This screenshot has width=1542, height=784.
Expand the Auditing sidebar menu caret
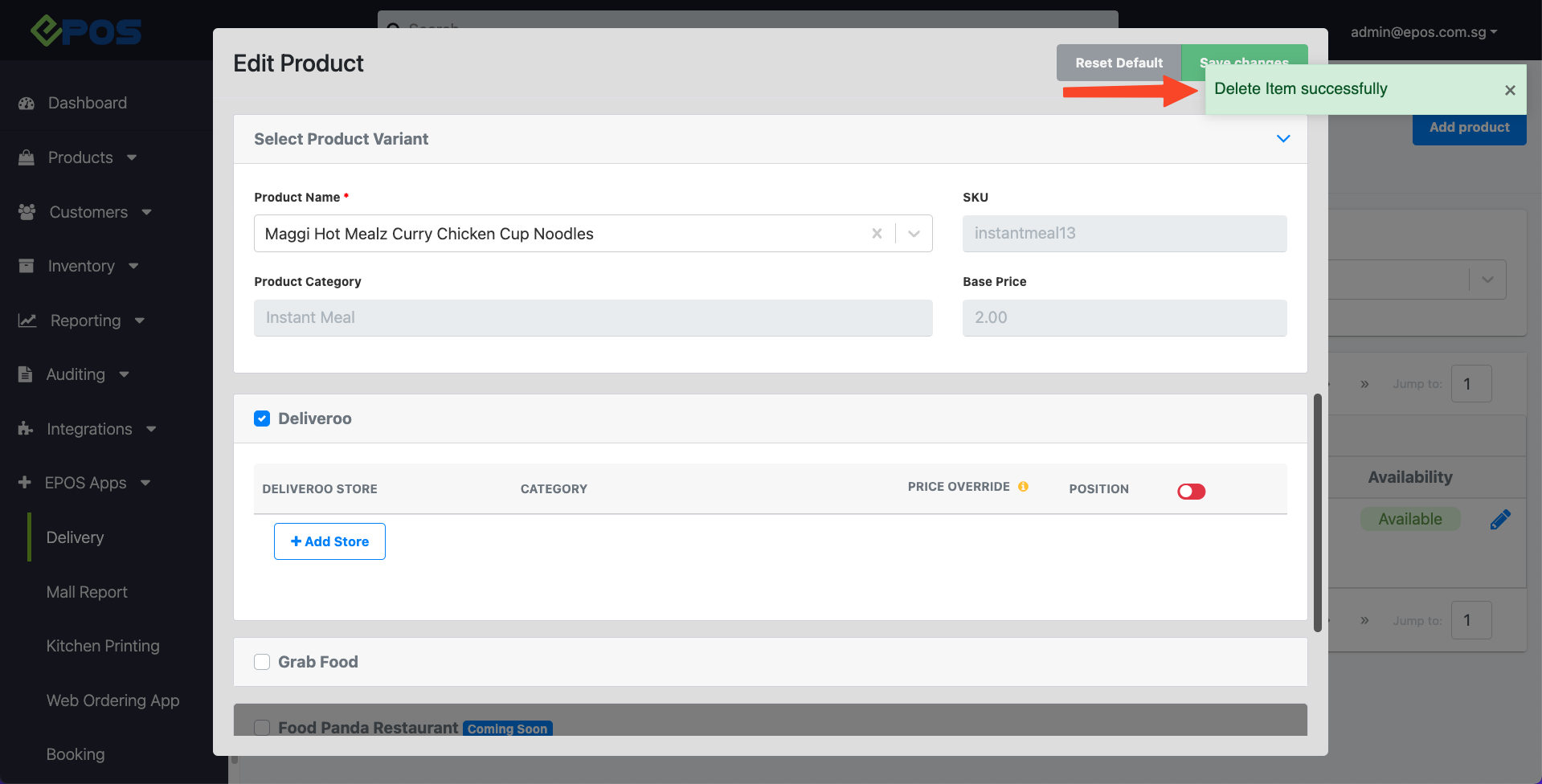(x=125, y=374)
